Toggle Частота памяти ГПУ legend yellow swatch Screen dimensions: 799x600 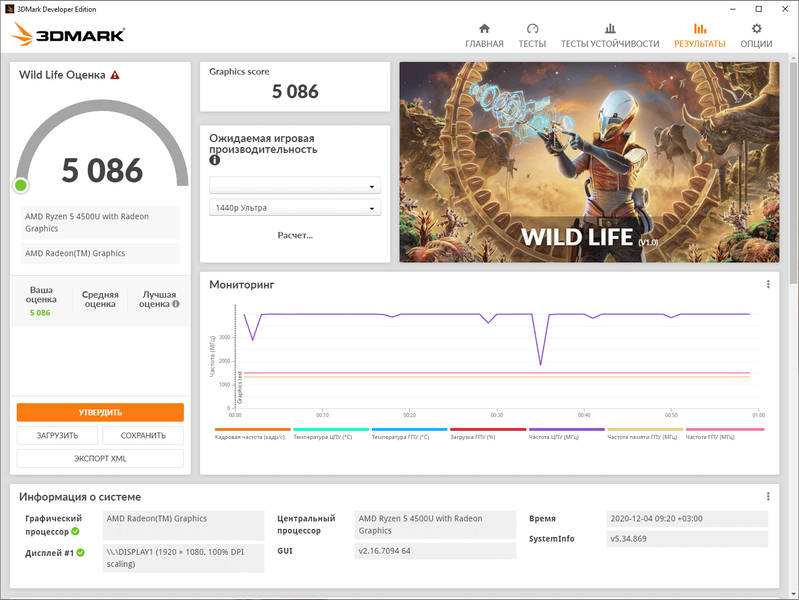tap(645, 429)
